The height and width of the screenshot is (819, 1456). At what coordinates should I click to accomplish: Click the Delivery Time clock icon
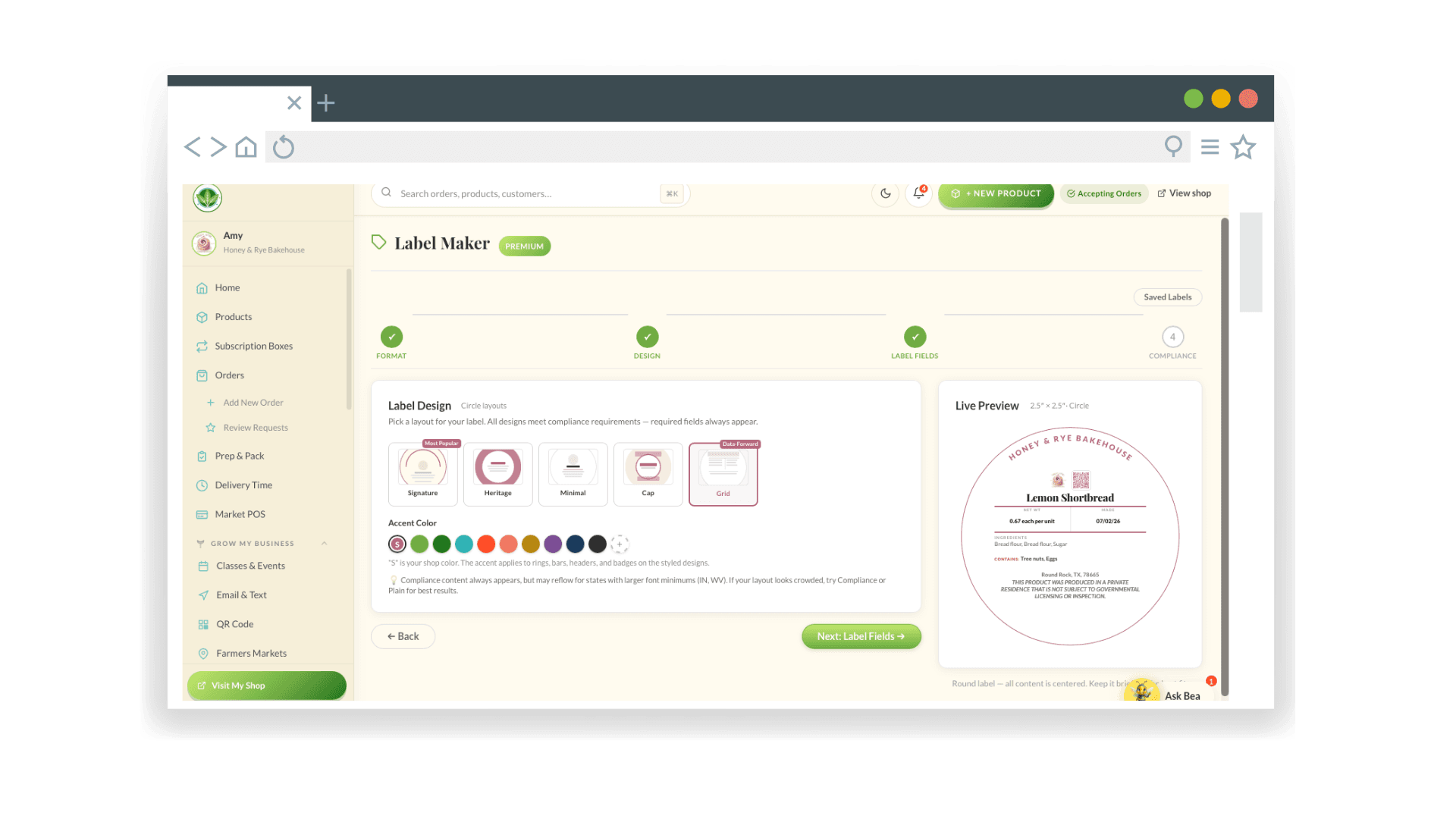202,485
